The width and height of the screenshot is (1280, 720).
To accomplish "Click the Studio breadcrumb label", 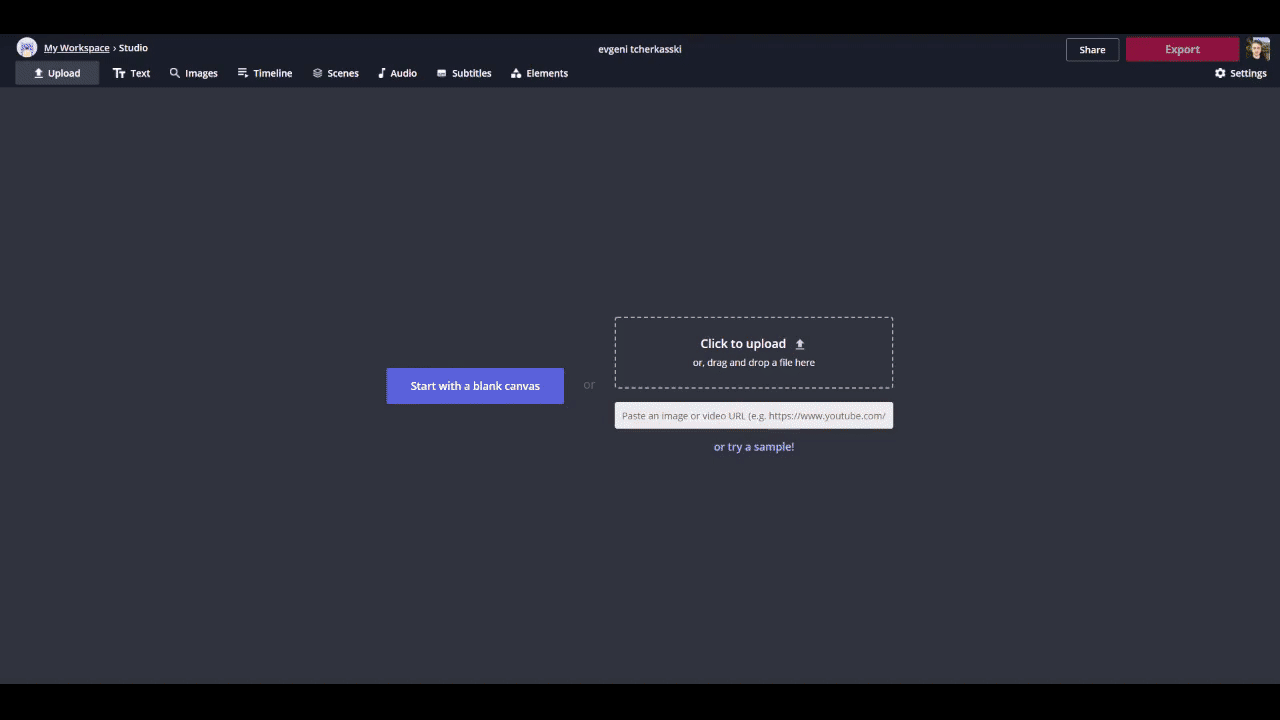I will [x=133, y=48].
